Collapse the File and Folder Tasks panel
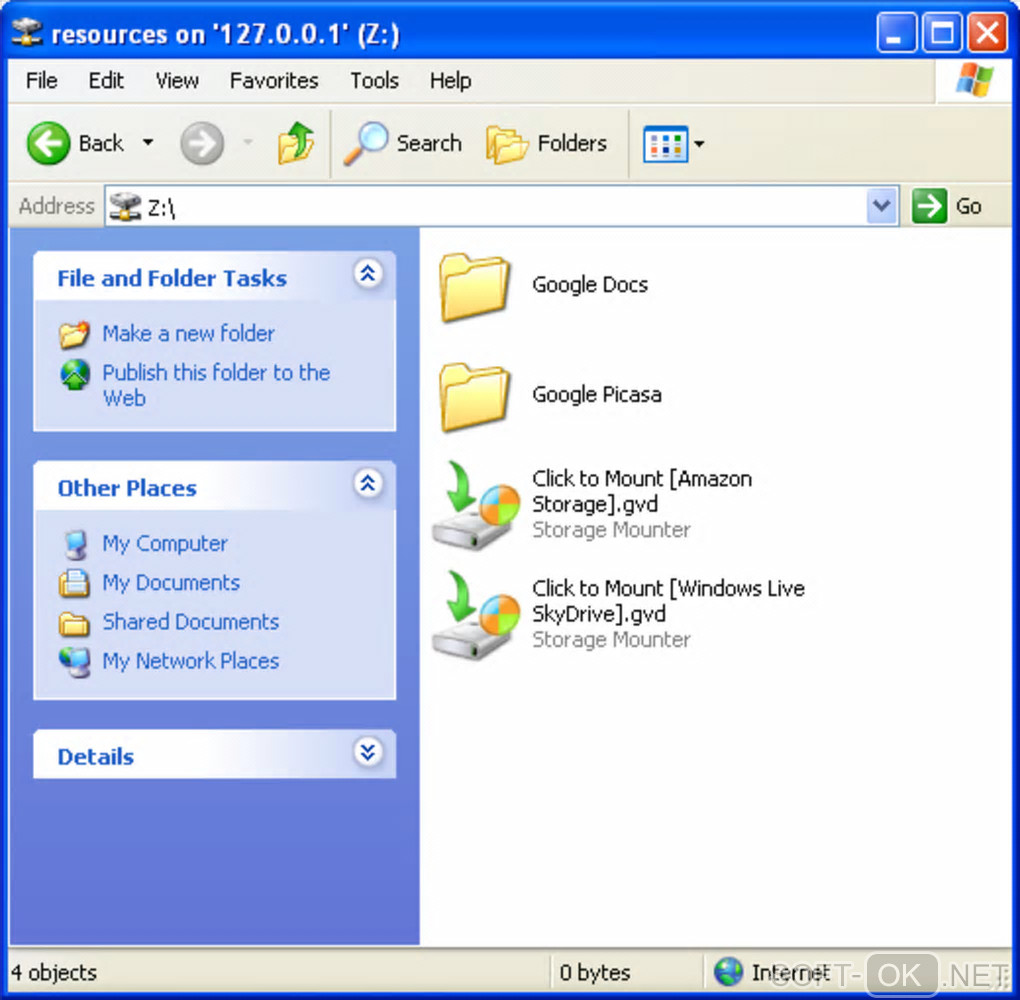 368,274
